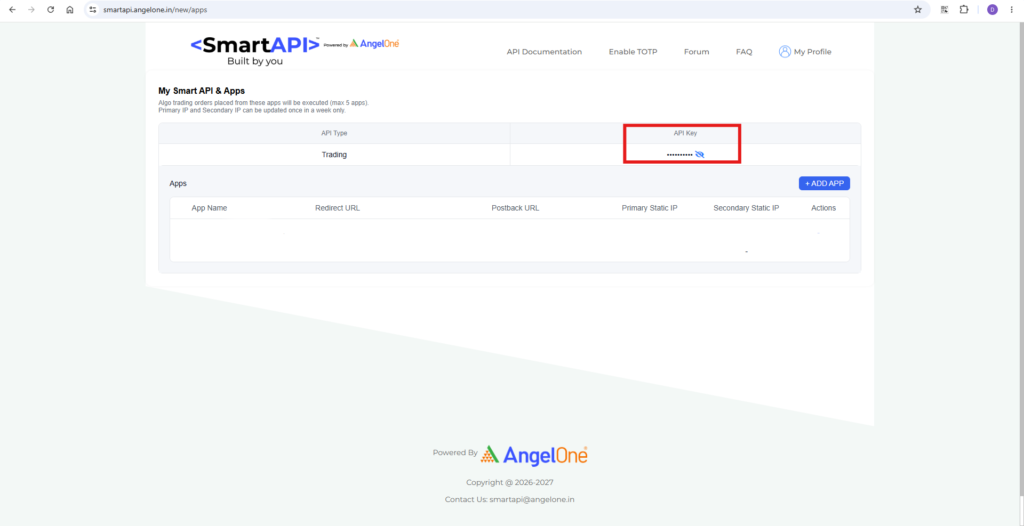Click the Copyright @ 2026-2027 text

coord(509,482)
